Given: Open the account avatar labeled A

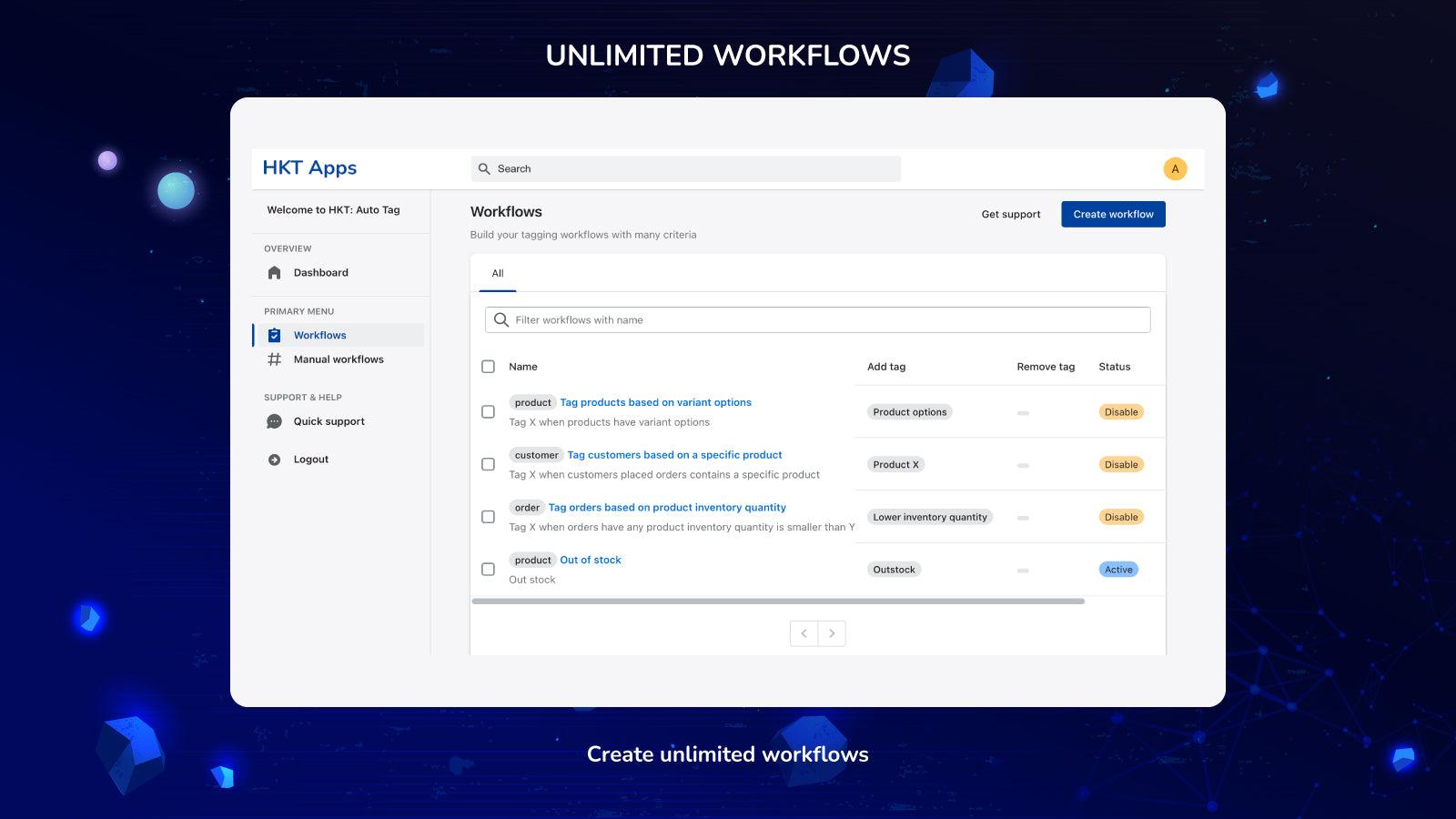Looking at the screenshot, I should (1175, 168).
